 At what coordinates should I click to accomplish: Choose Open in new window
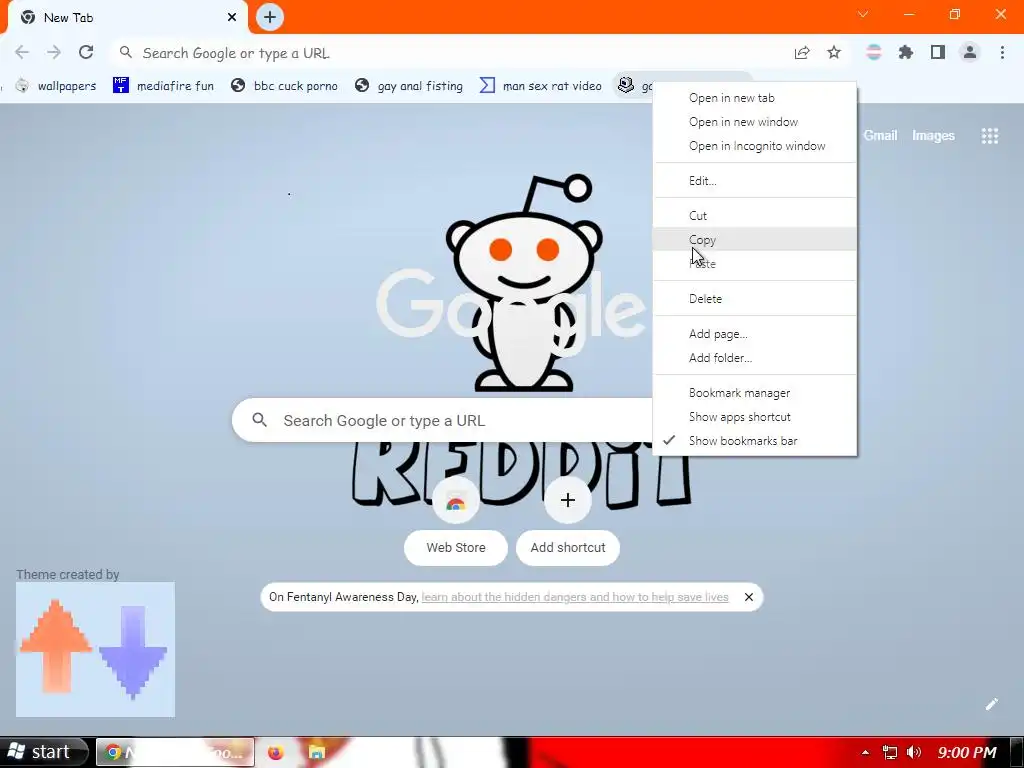(x=755, y=122)
